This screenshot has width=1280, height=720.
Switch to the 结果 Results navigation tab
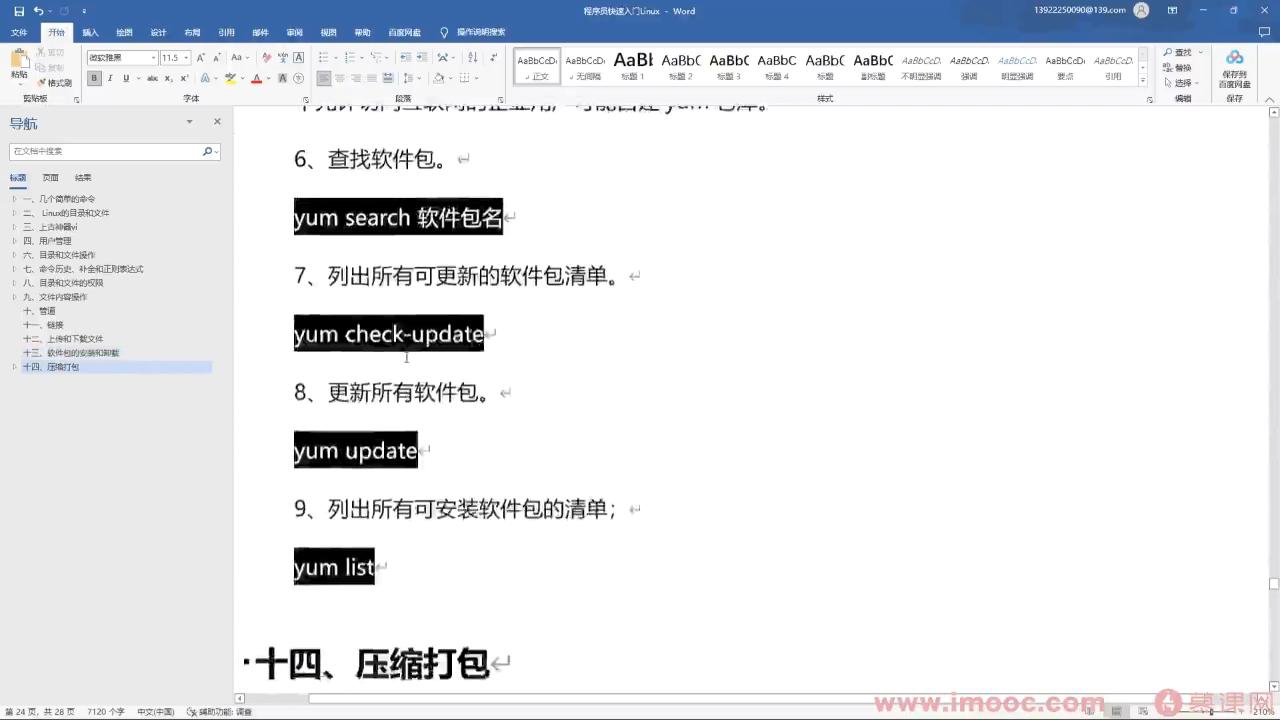(x=83, y=177)
